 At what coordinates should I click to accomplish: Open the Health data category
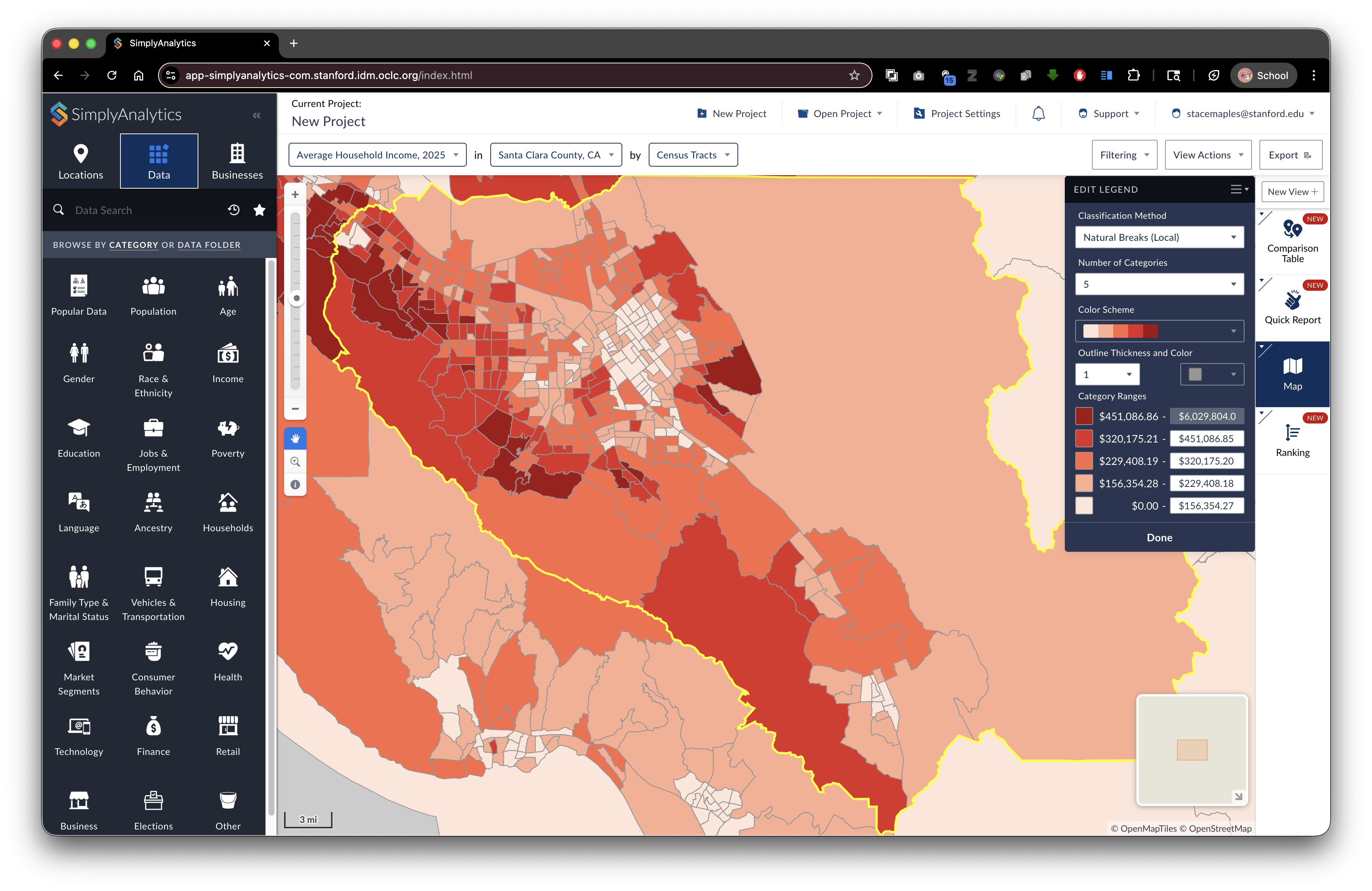228,661
